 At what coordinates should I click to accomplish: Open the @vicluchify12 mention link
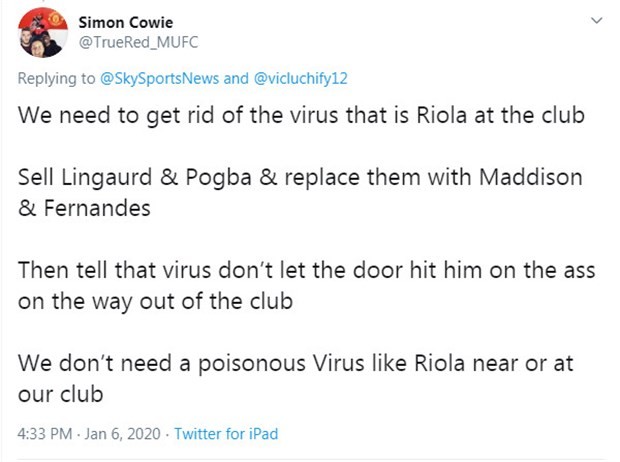pyautogui.click(x=299, y=77)
